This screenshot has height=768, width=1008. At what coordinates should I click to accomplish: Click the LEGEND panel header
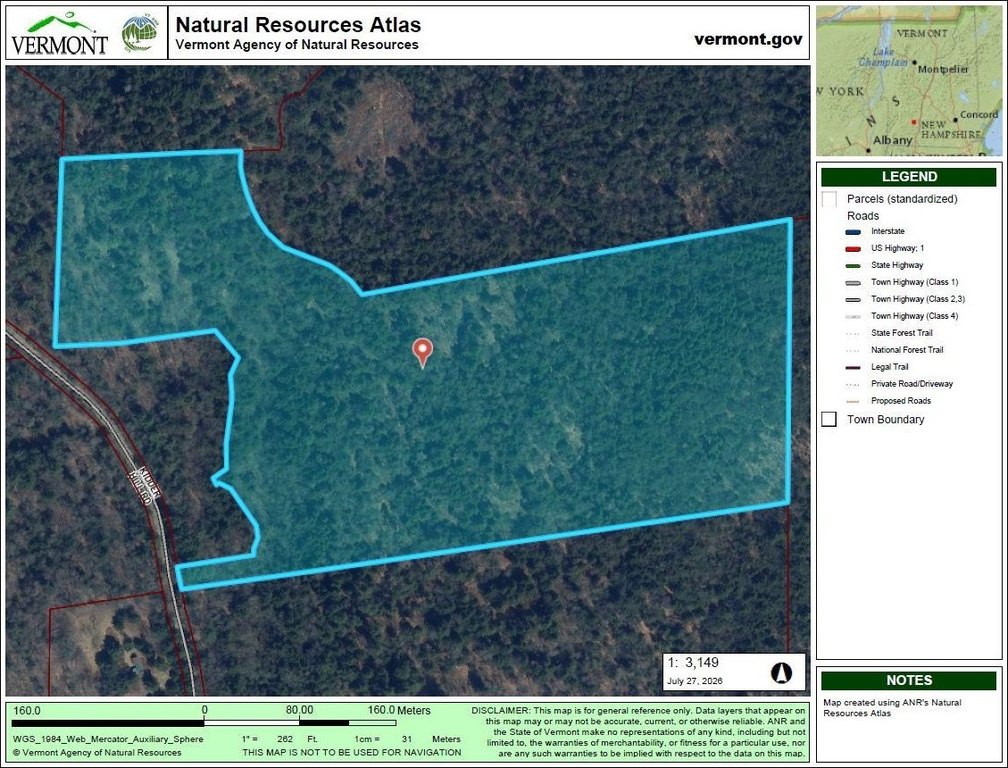[908, 177]
